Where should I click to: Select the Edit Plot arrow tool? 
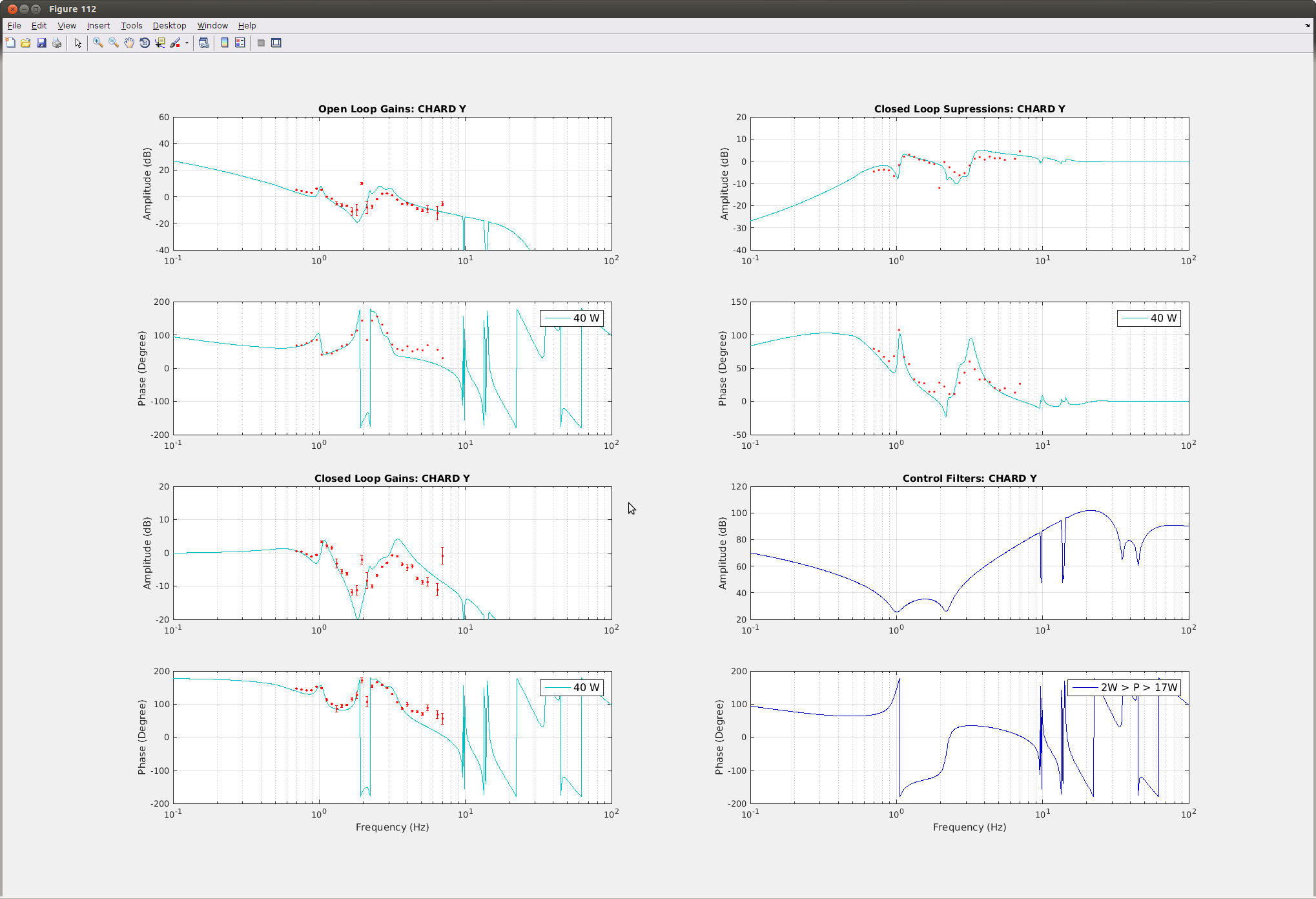click(78, 43)
